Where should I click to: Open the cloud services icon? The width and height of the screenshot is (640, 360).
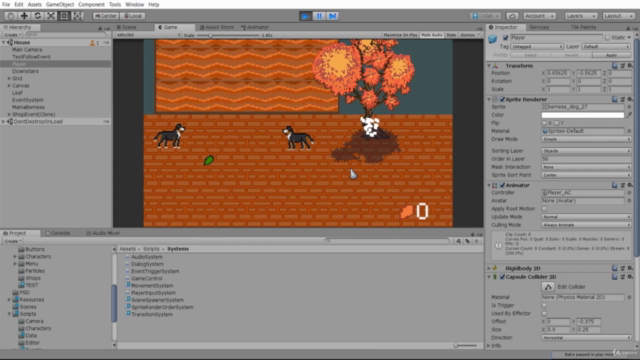click(x=512, y=16)
